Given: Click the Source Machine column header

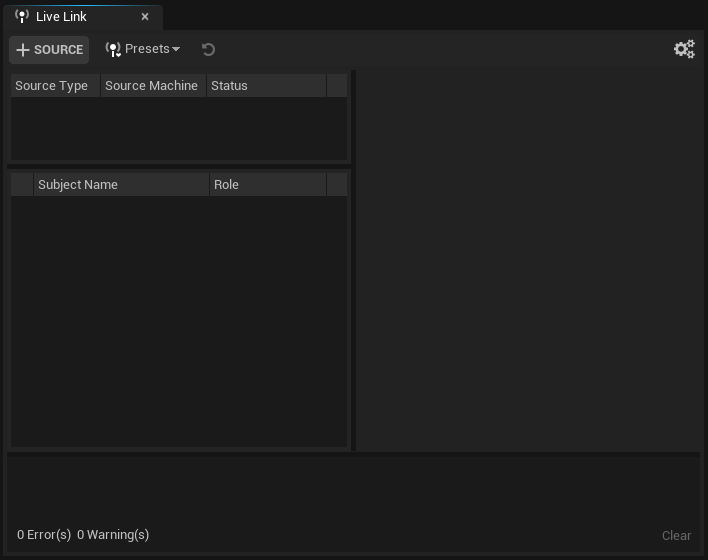Looking at the screenshot, I should tap(152, 86).
